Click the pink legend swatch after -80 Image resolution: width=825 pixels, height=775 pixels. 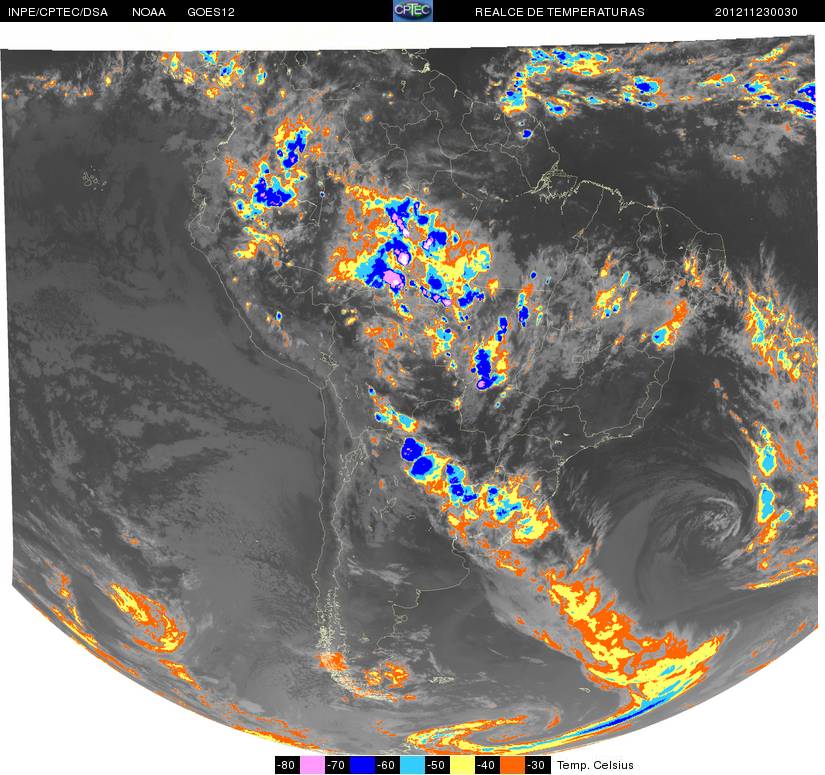[x=312, y=765]
